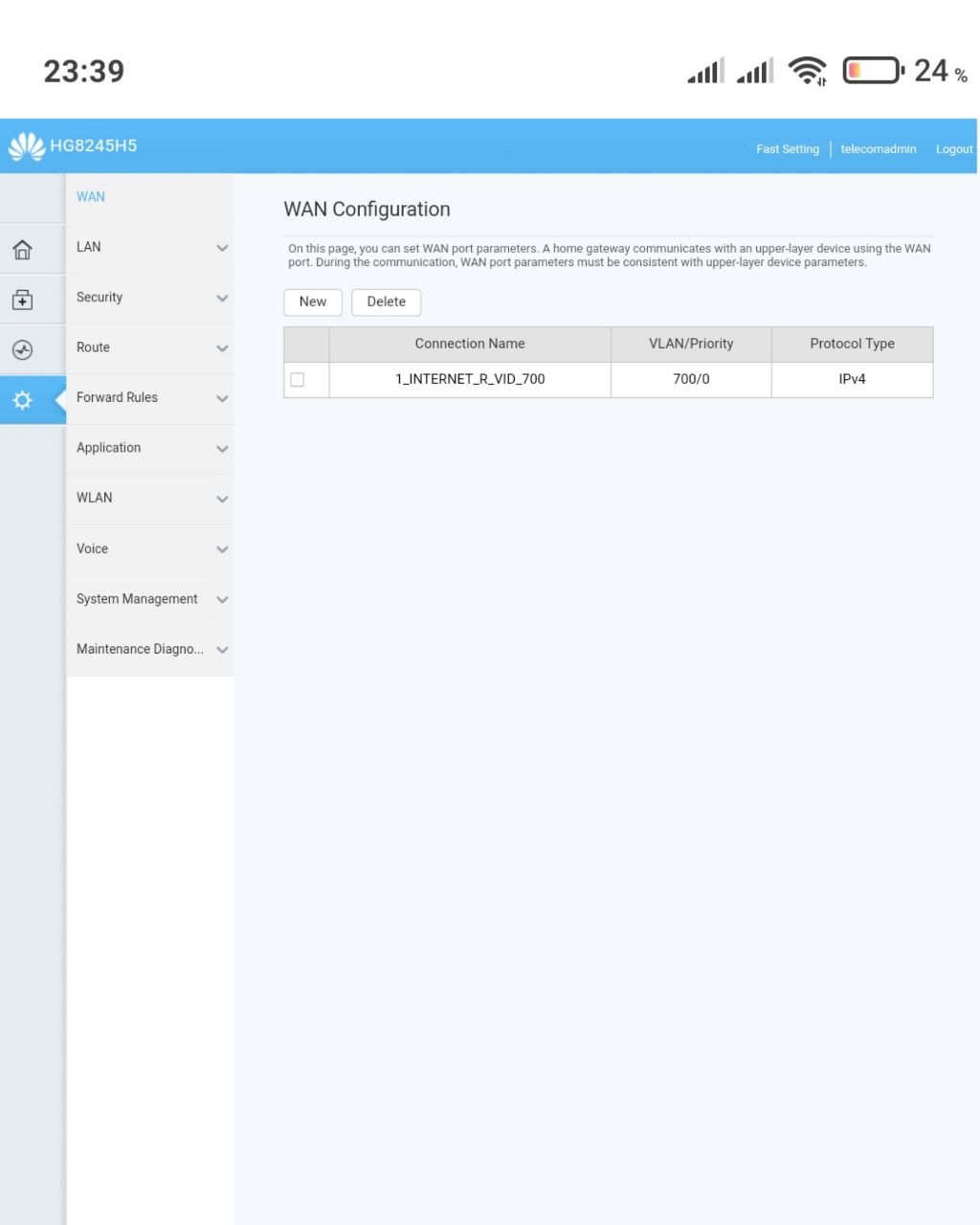Tap the first cellular signal icon
The height and width of the screenshot is (1225, 980).
click(x=705, y=71)
